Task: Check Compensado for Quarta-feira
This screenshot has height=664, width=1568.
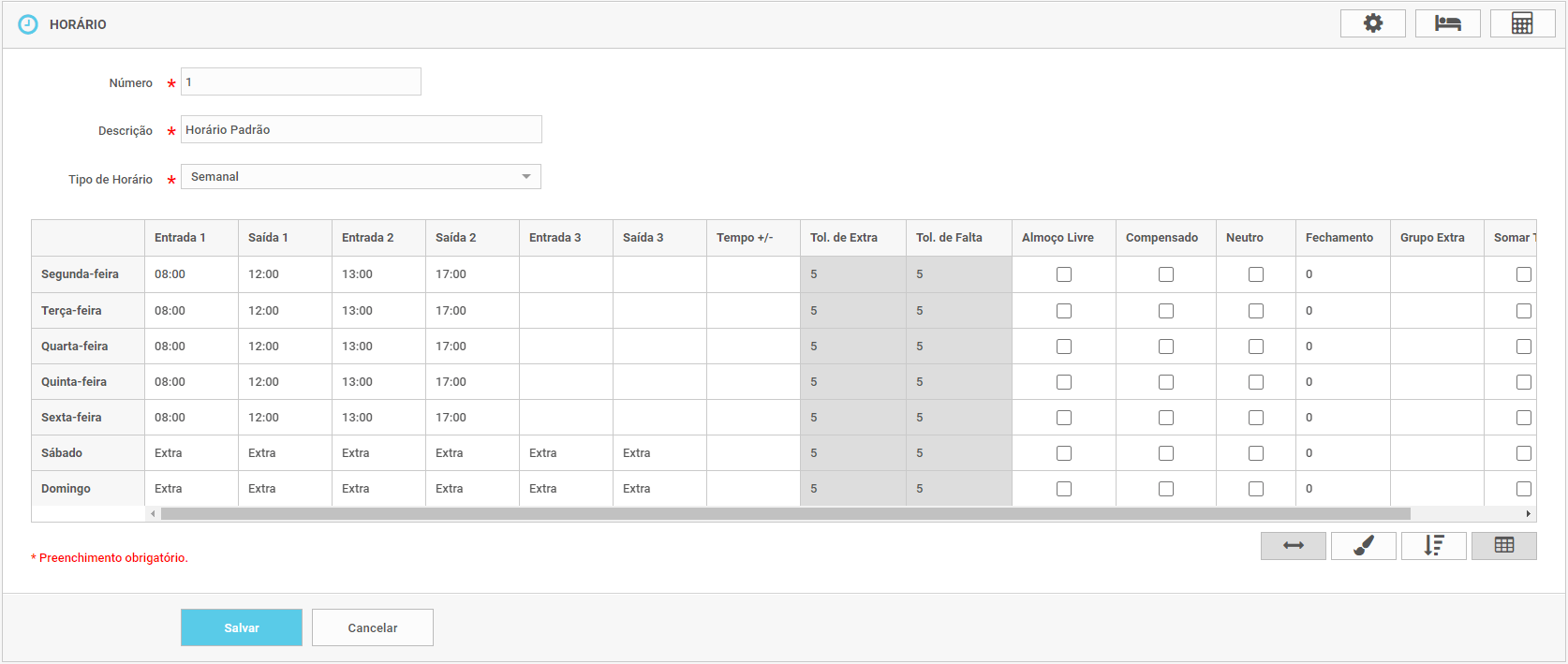Action: click(1166, 347)
